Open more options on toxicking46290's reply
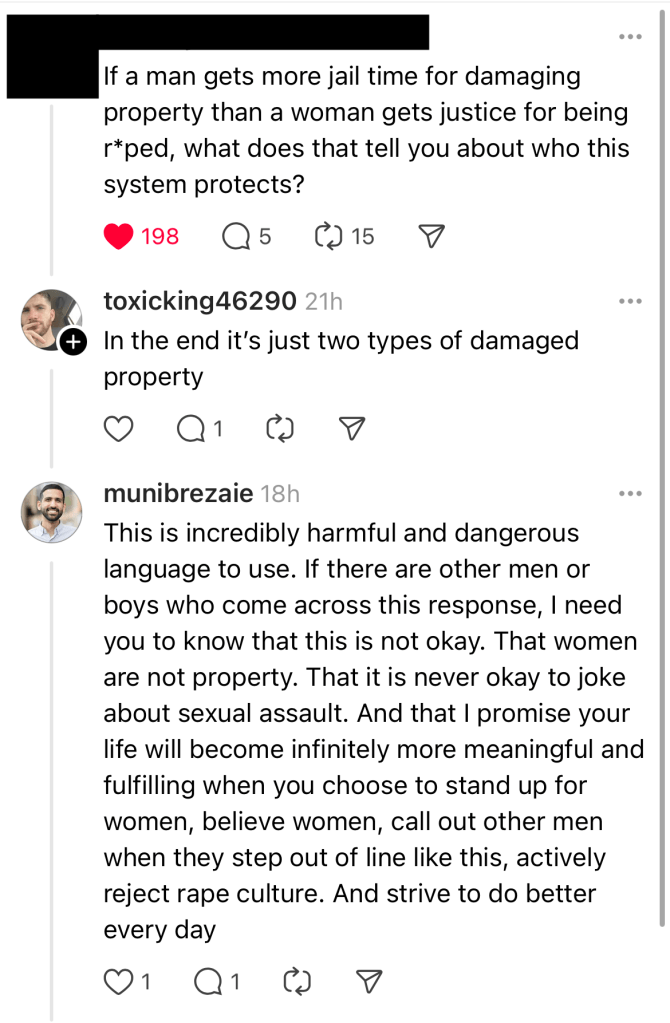670x1023 pixels. click(x=630, y=301)
